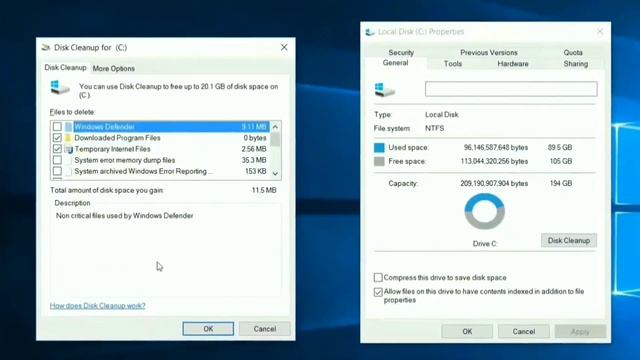Image resolution: width=640 pixels, height=360 pixels.
Task: Uncheck Allow files to have contents indexed
Action: 378,292
